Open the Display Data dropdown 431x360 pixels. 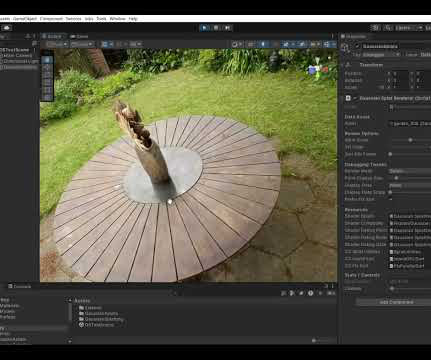tap(410, 185)
